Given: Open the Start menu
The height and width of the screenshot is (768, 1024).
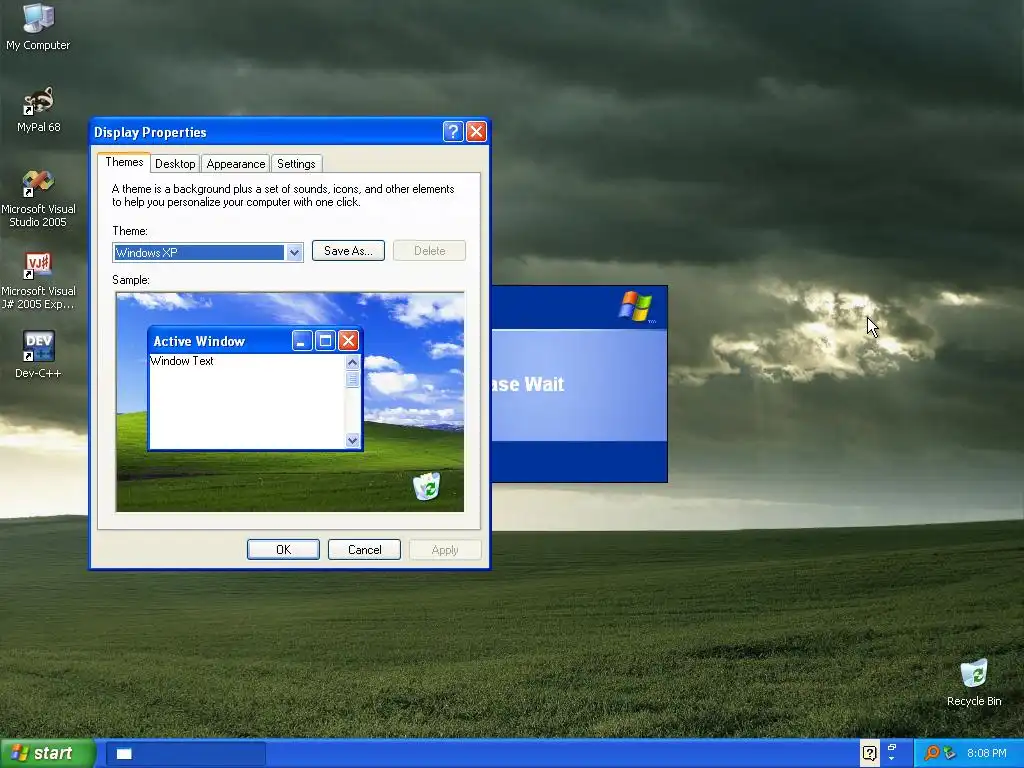Looking at the screenshot, I should pos(47,753).
